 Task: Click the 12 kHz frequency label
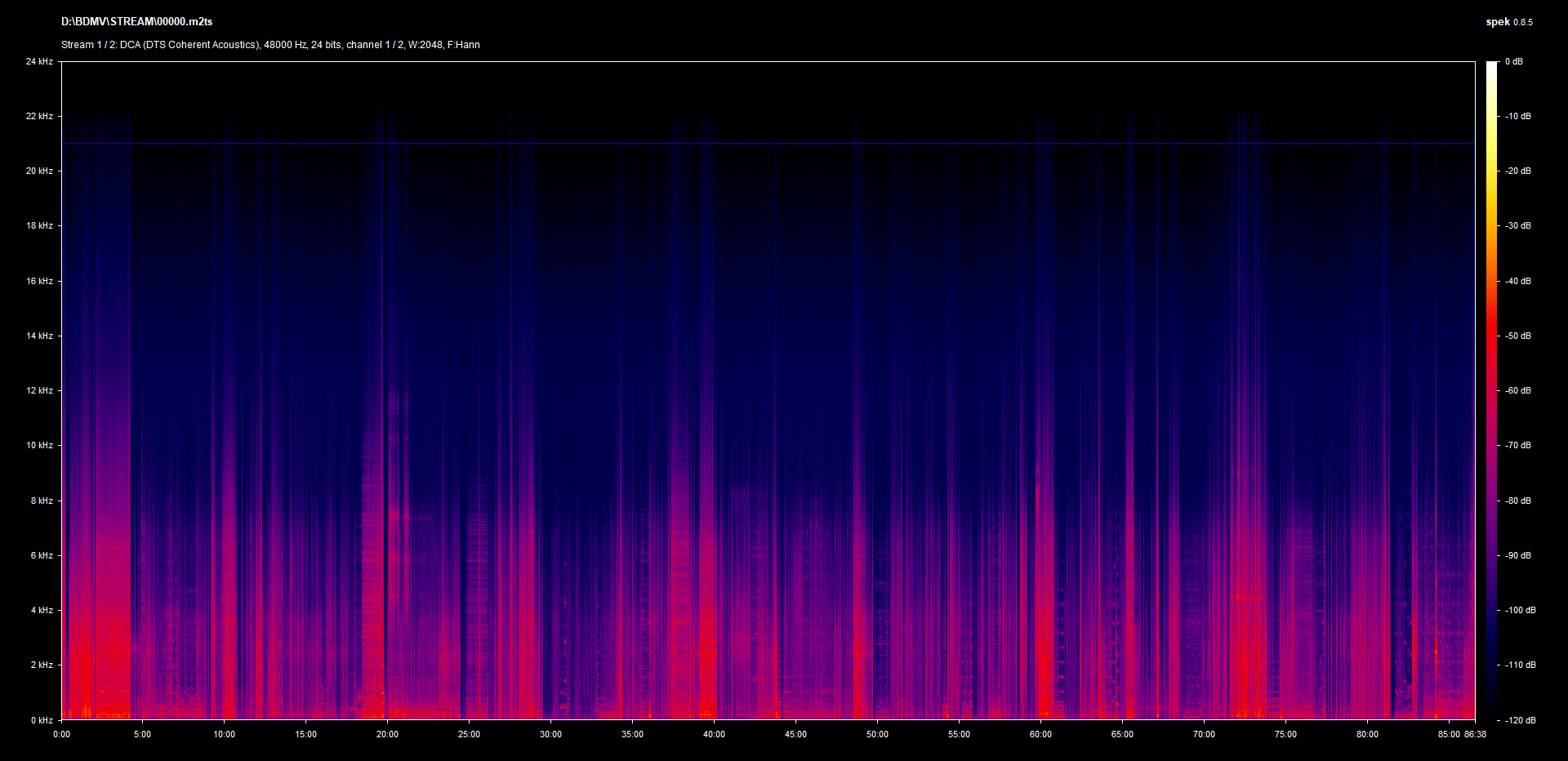[x=39, y=390]
